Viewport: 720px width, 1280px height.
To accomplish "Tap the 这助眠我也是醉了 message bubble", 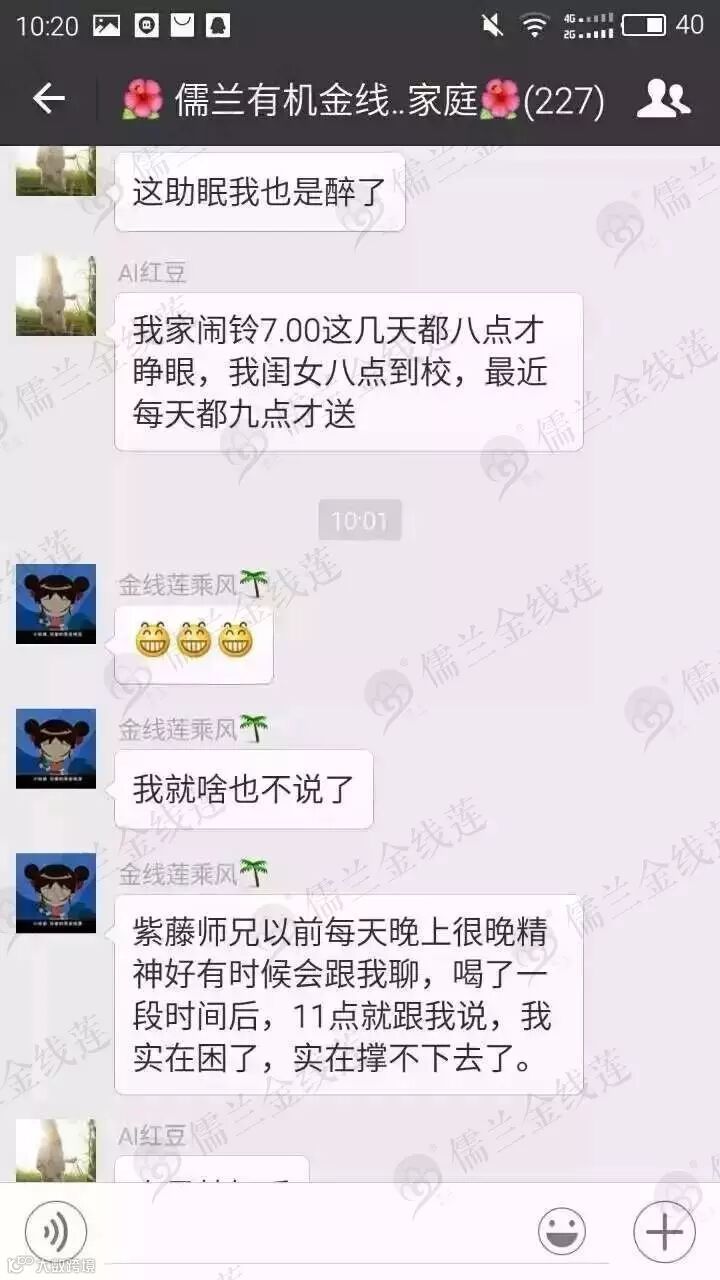I will coord(260,192).
